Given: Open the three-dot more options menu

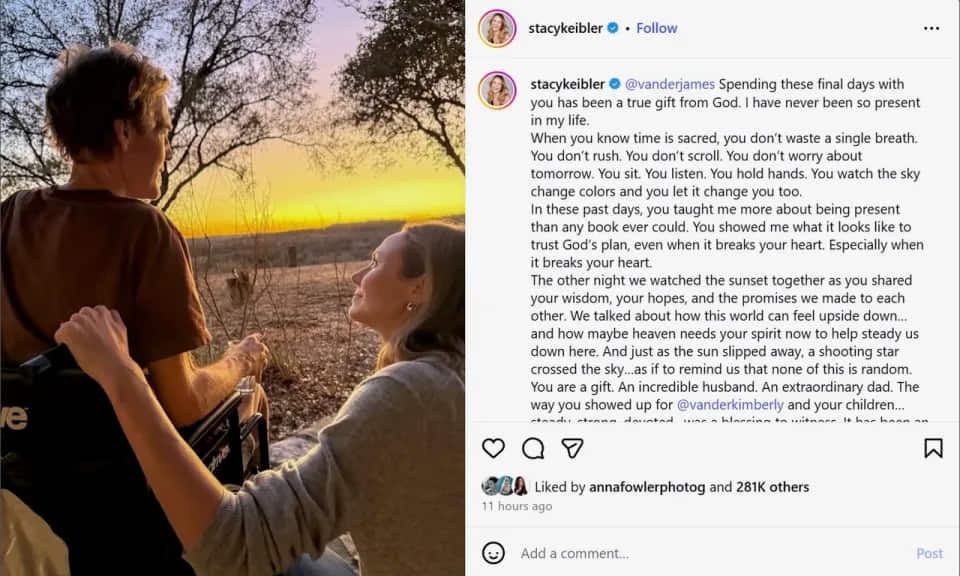Looking at the screenshot, I should 931,28.
